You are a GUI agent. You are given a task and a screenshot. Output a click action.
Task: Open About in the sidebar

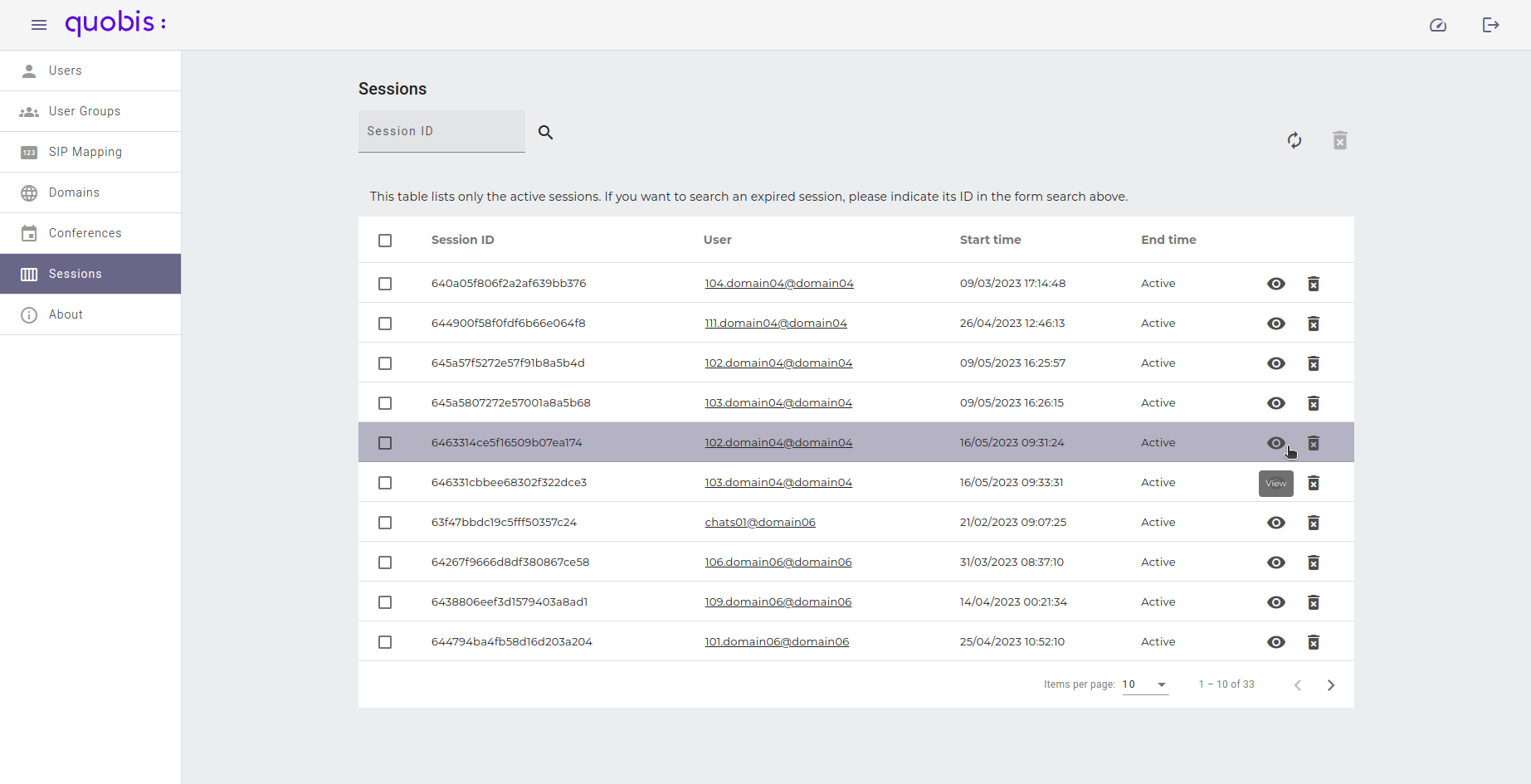coord(90,314)
